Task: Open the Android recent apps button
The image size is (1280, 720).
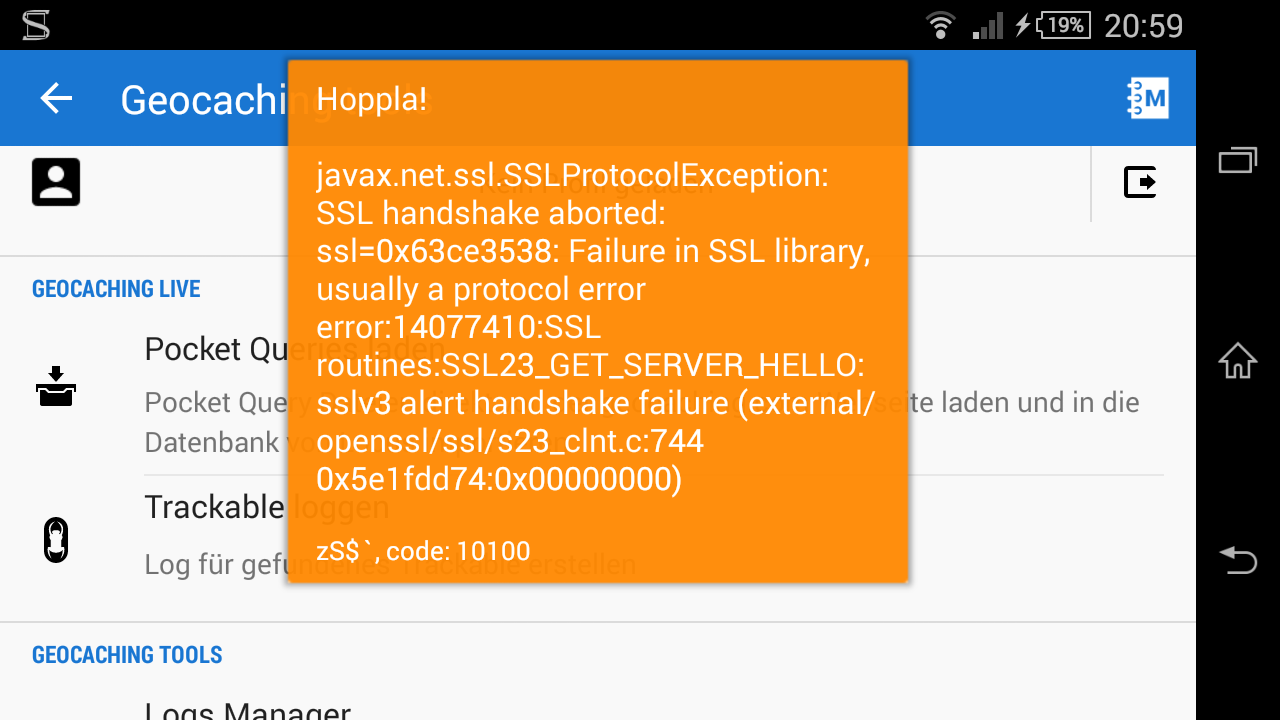Action: tap(1237, 160)
